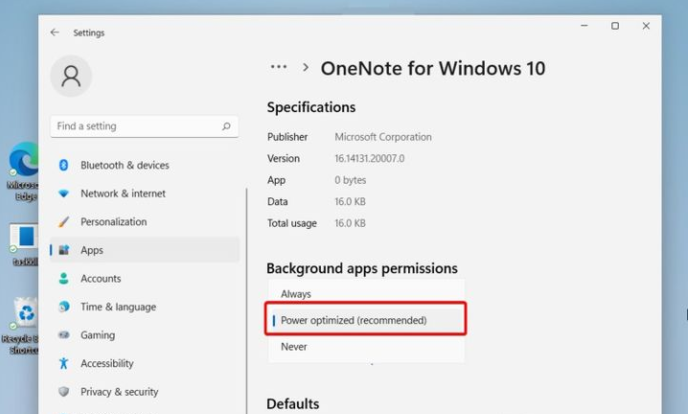Open Recycle Bin shortcut on desktop

[x=20, y=326]
